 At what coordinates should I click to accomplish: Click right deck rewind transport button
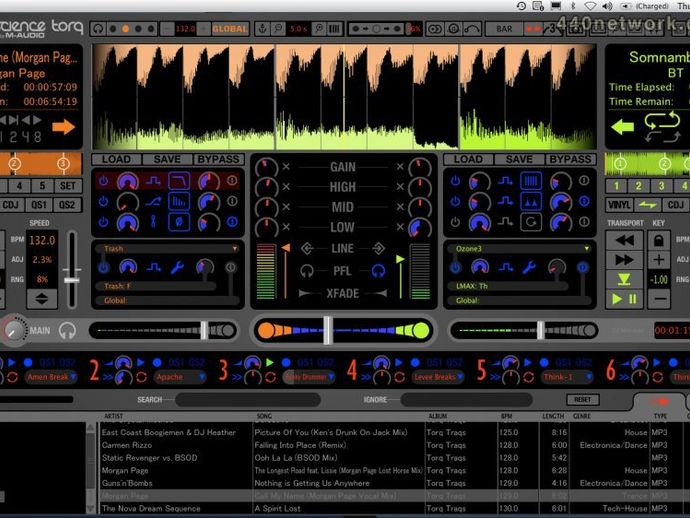(x=624, y=241)
